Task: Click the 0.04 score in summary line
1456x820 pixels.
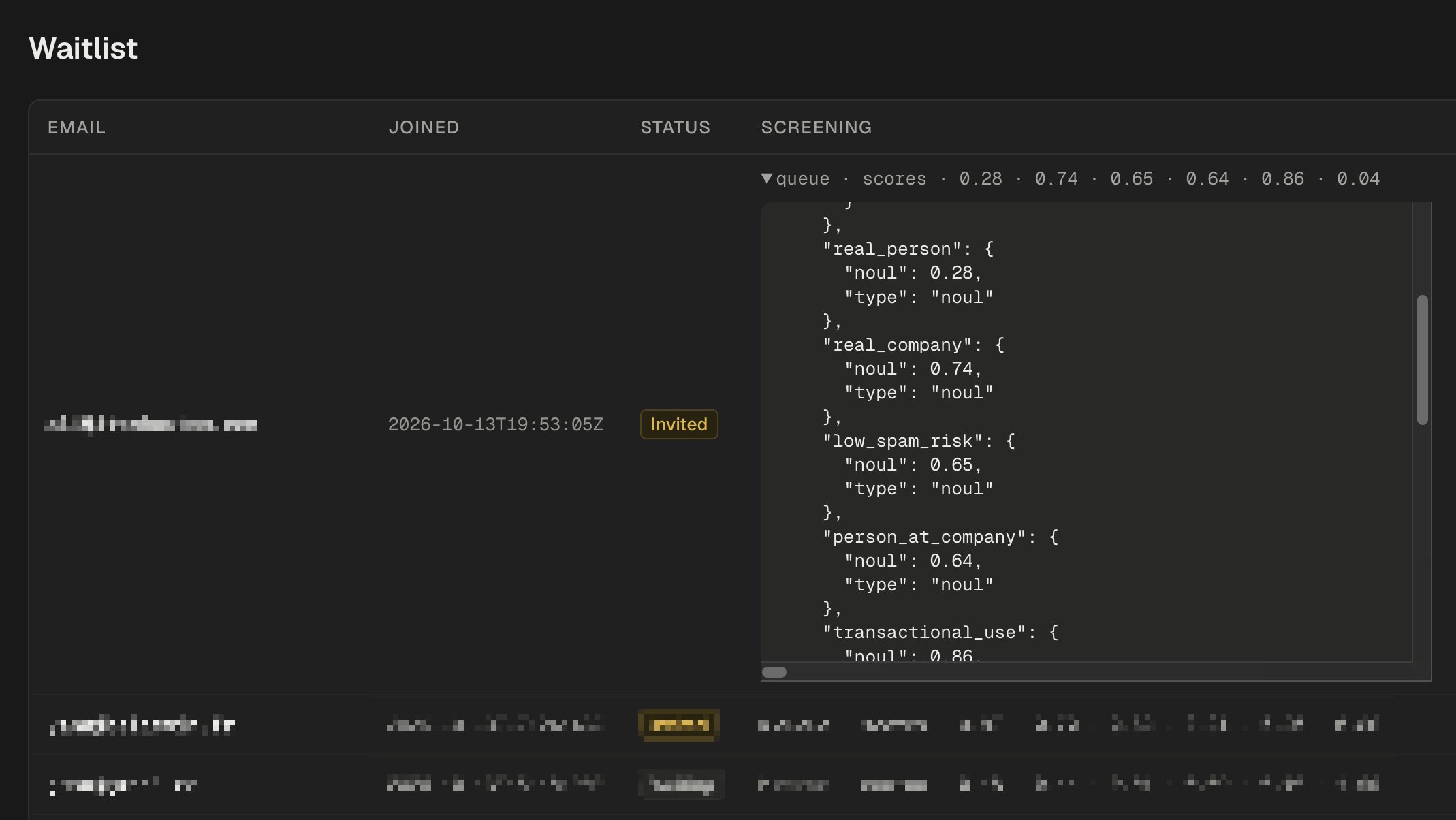Action: click(1358, 178)
